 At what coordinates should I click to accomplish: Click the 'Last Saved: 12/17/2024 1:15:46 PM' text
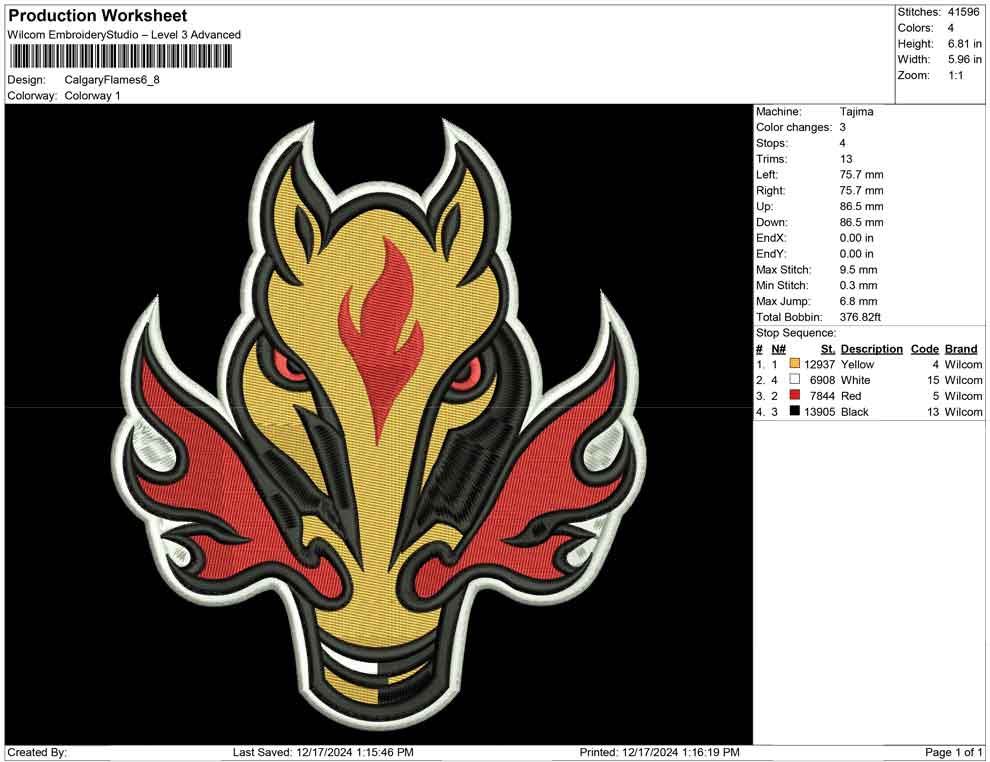323,752
